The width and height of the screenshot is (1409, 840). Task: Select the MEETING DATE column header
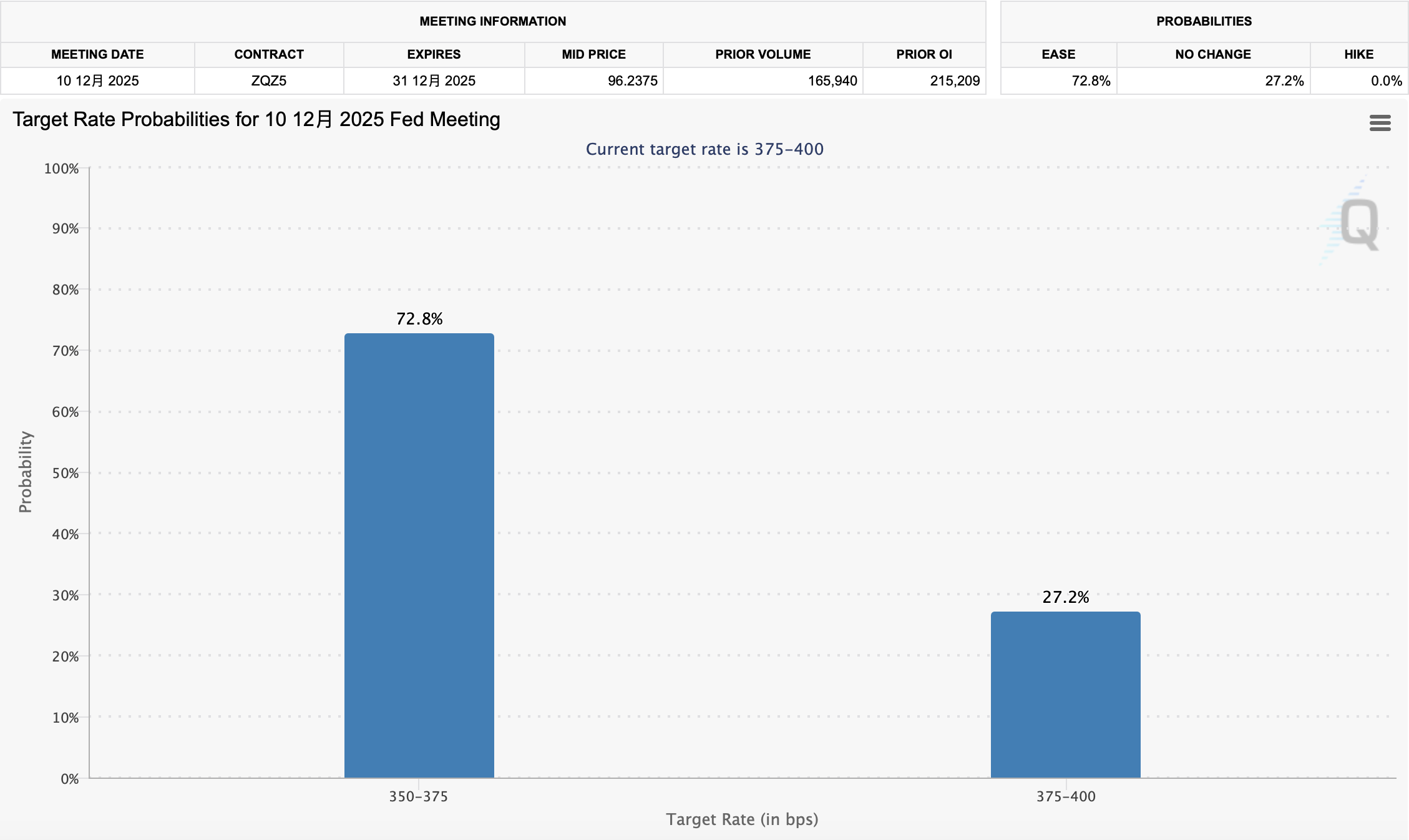point(97,54)
